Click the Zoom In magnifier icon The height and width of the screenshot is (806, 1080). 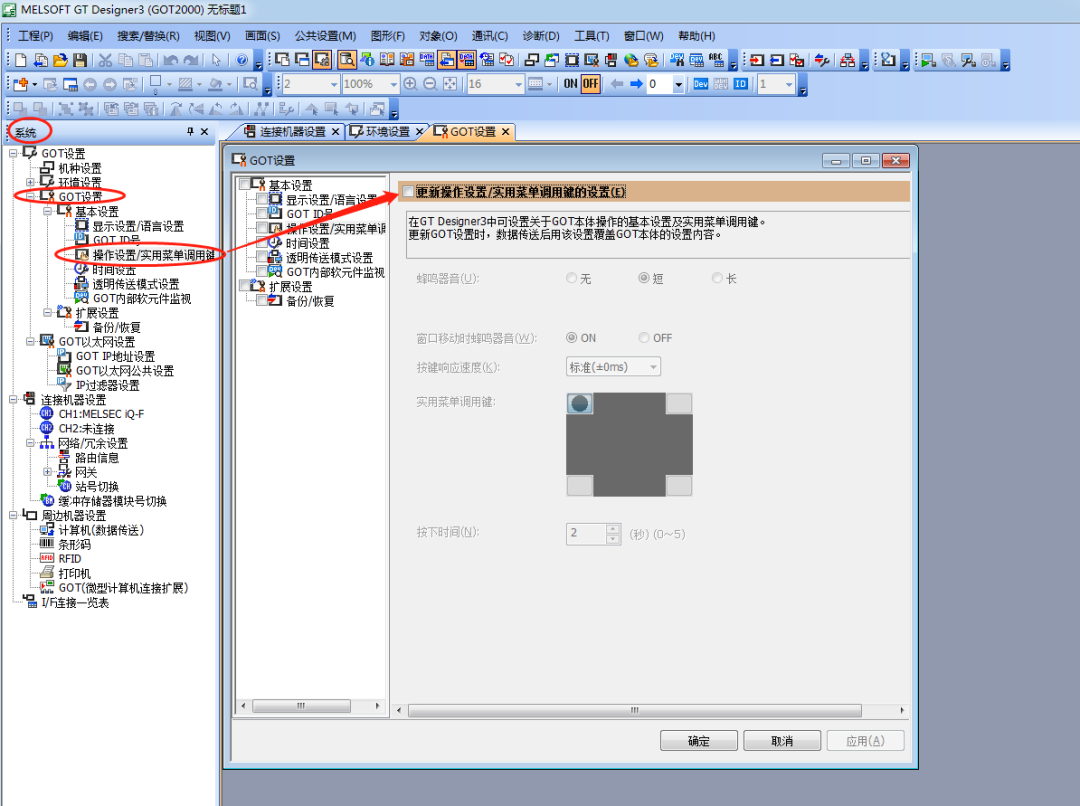(412, 83)
